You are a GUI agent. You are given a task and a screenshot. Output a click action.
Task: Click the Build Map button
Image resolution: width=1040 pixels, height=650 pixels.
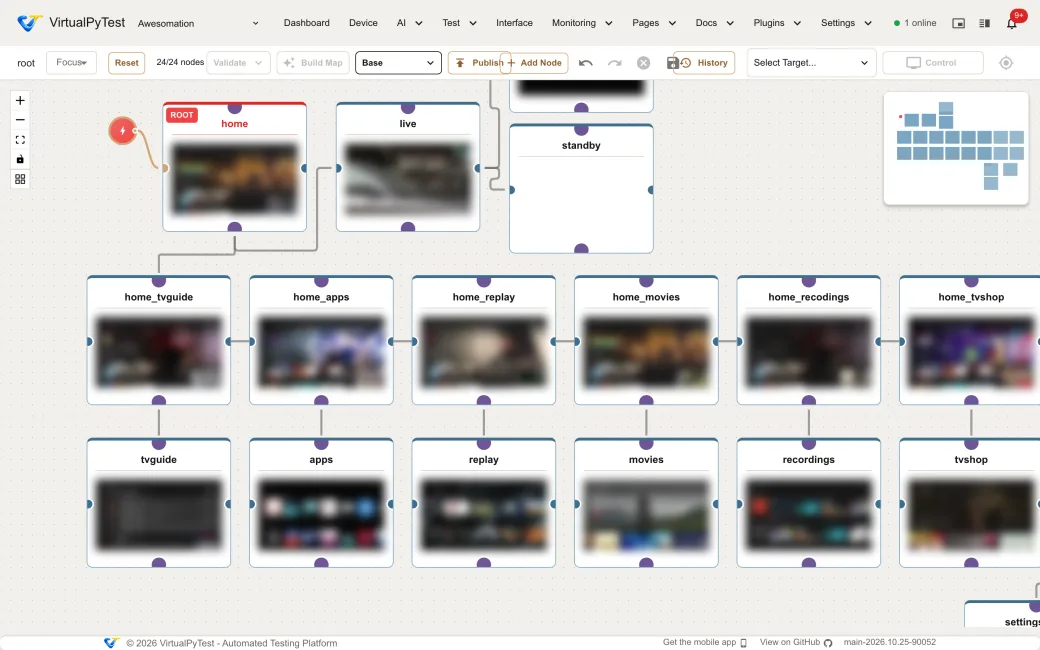[x=312, y=63]
